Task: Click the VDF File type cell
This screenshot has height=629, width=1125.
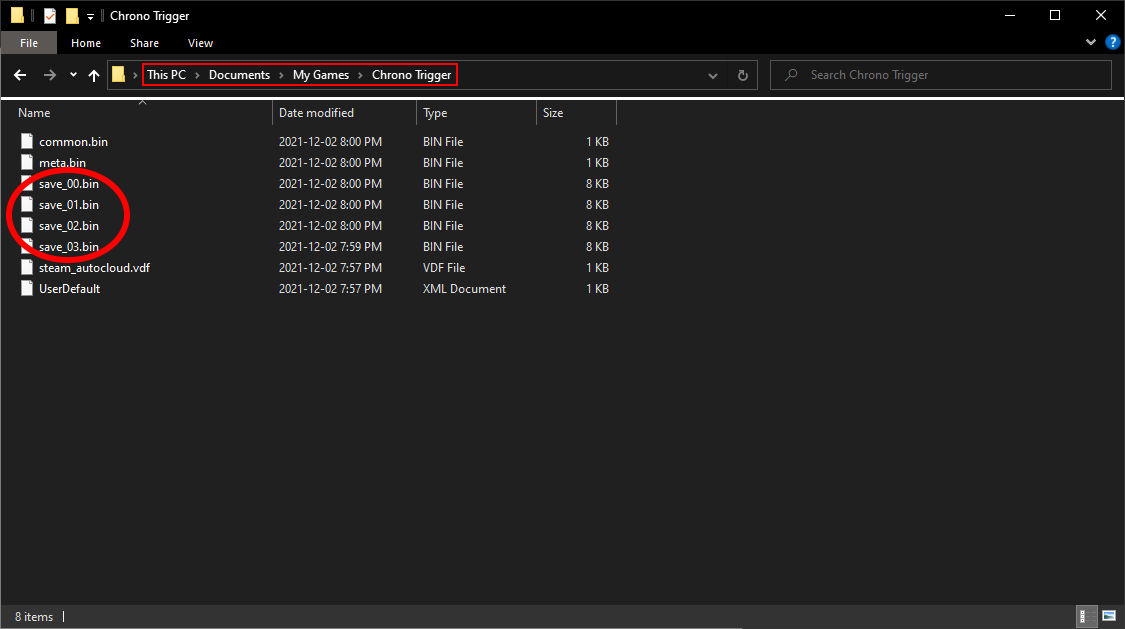Action: pos(443,268)
